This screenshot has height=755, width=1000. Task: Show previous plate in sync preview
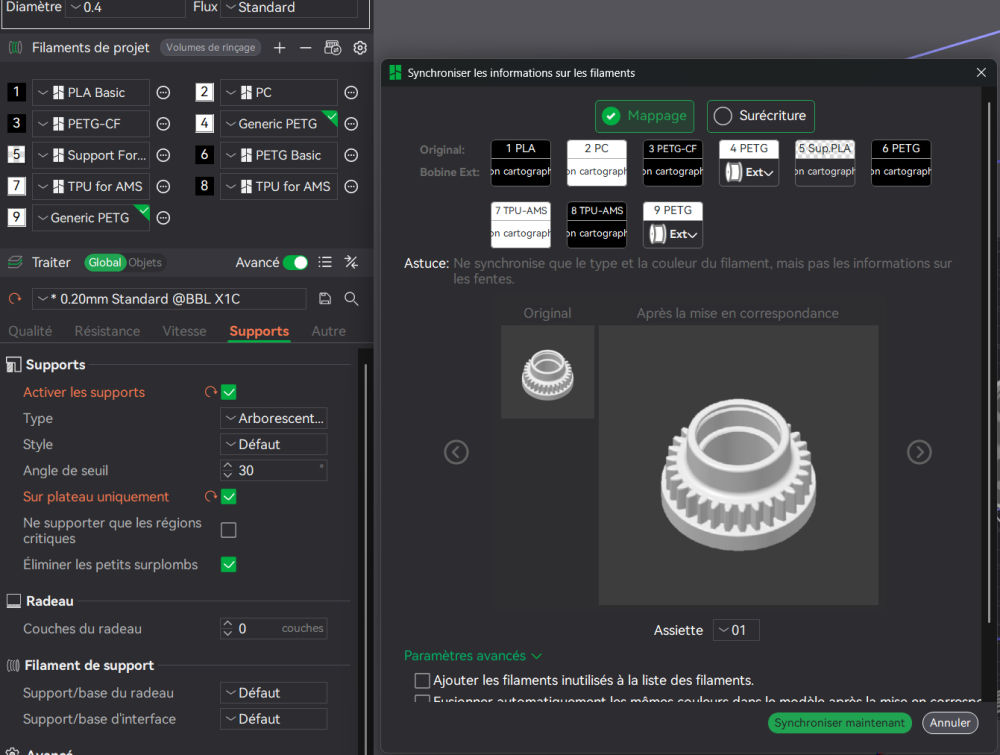point(456,452)
